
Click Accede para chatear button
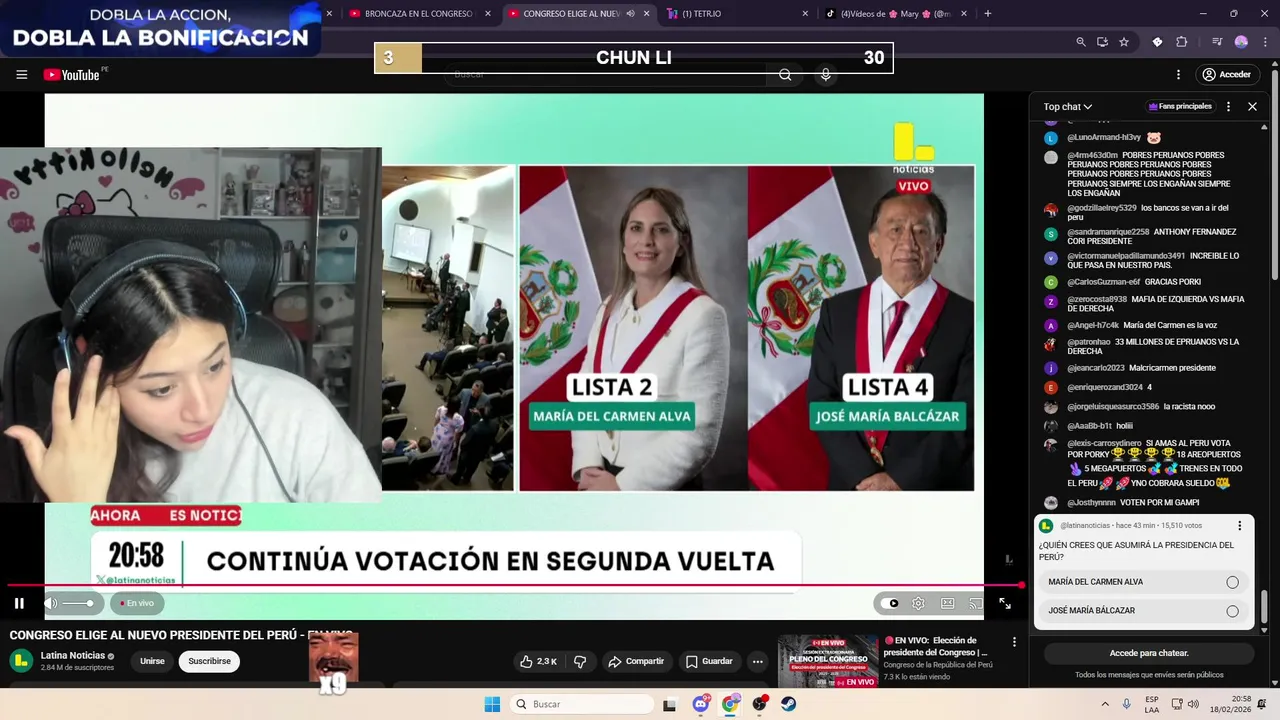click(x=1149, y=653)
